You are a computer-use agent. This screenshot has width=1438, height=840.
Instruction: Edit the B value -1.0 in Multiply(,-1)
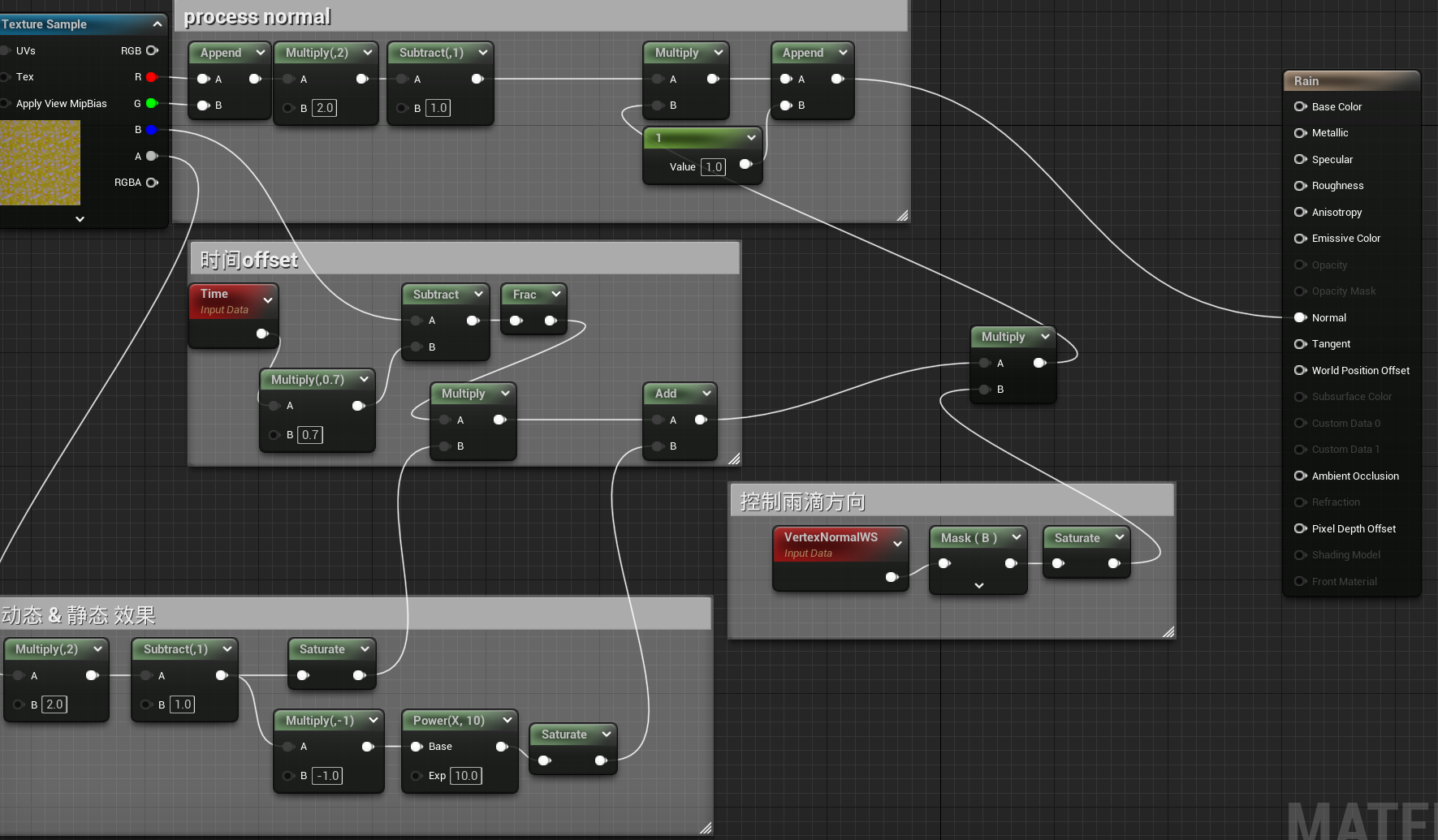point(327,776)
